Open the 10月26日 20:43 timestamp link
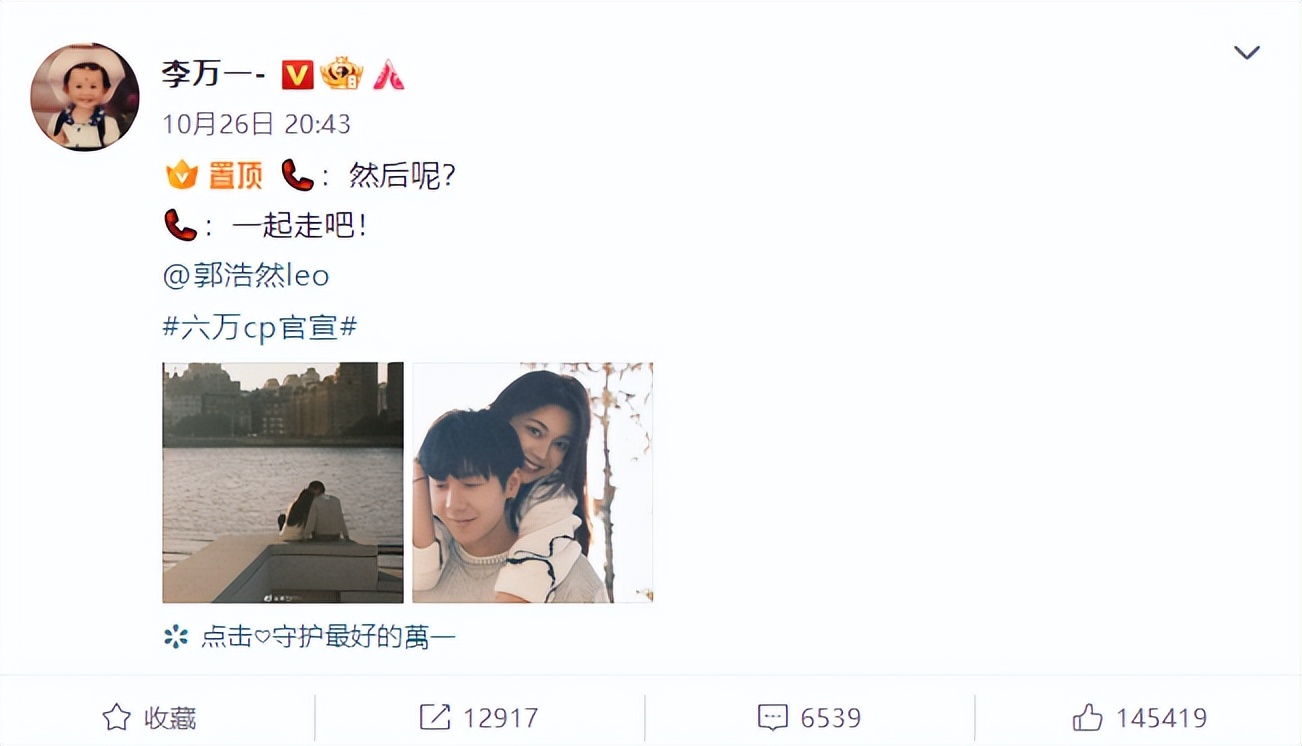 click(256, 124)
